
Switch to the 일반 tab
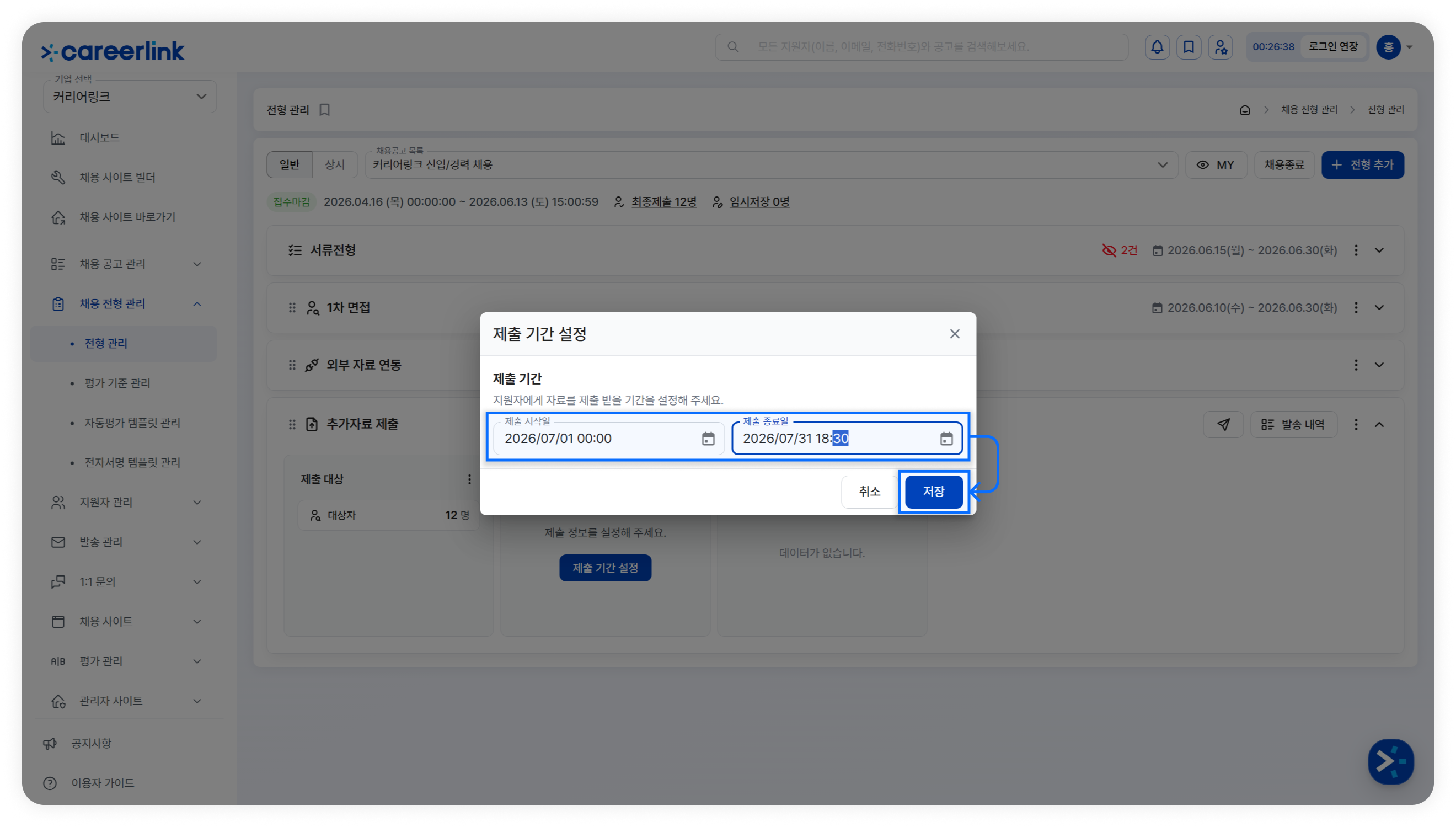[290, 165]
